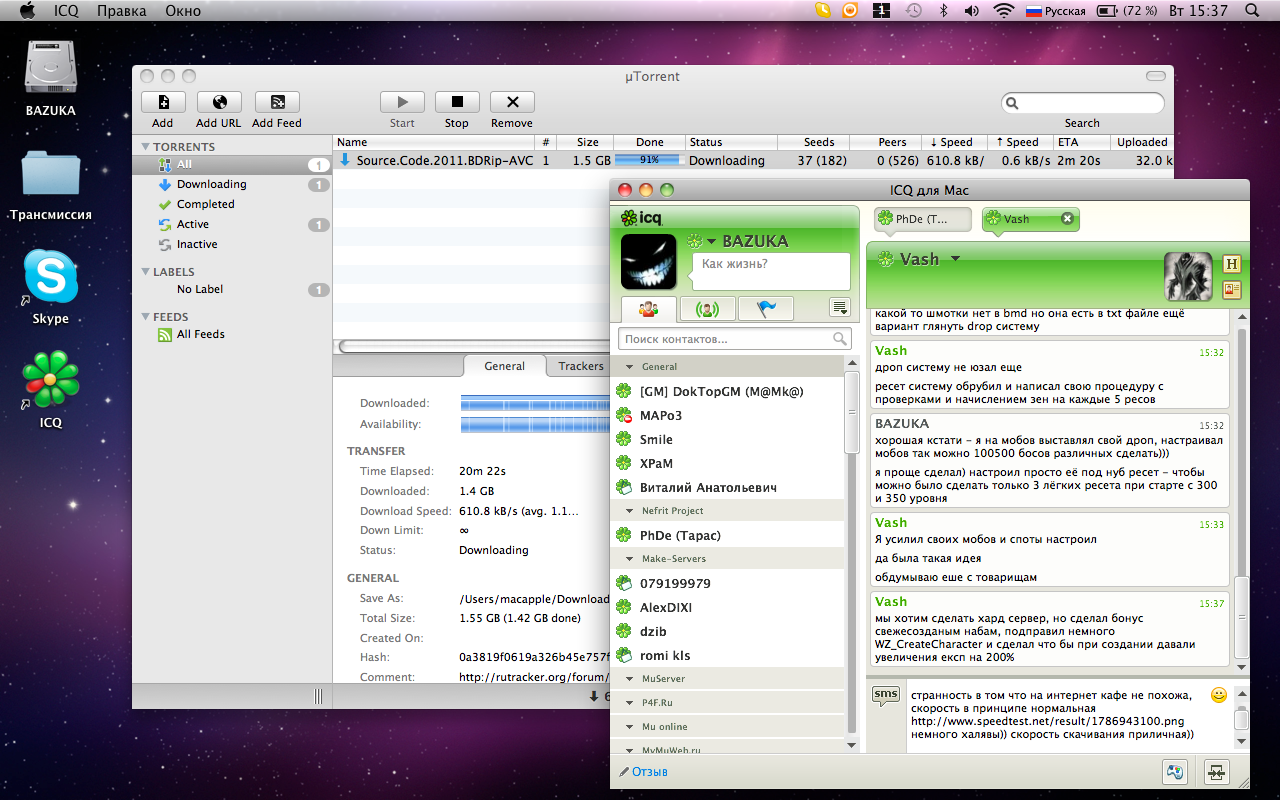Click the Wi-Fi status icon
Screen dimensions: 1280x800
(x=1003, y=11)
